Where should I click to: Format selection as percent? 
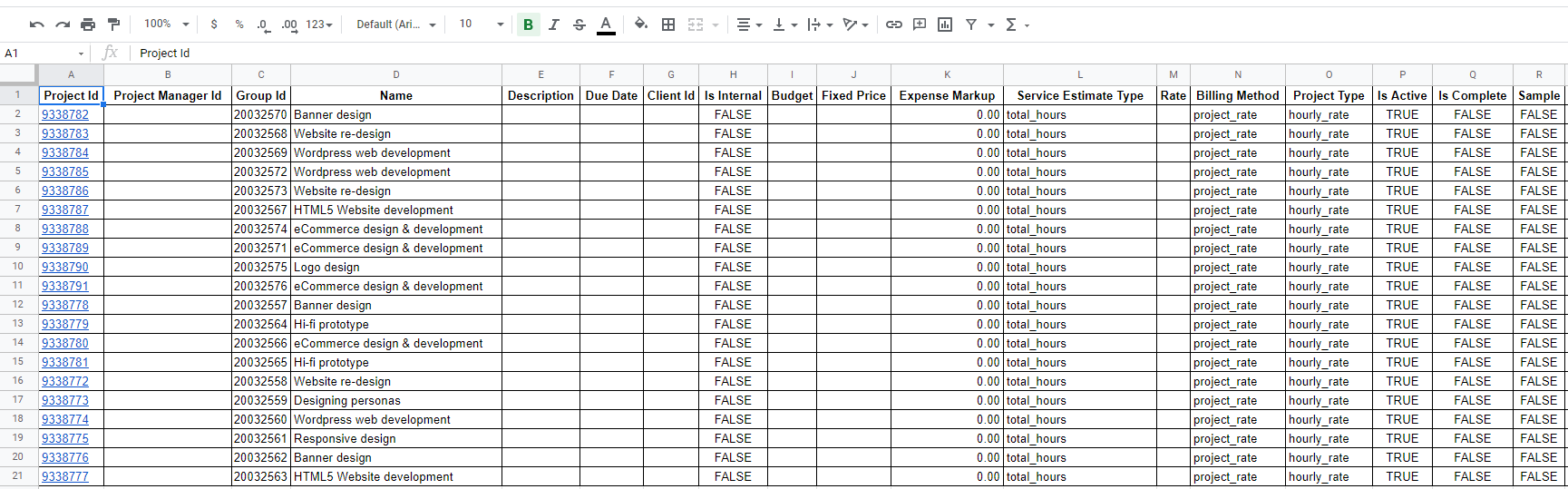coord(239,24)
